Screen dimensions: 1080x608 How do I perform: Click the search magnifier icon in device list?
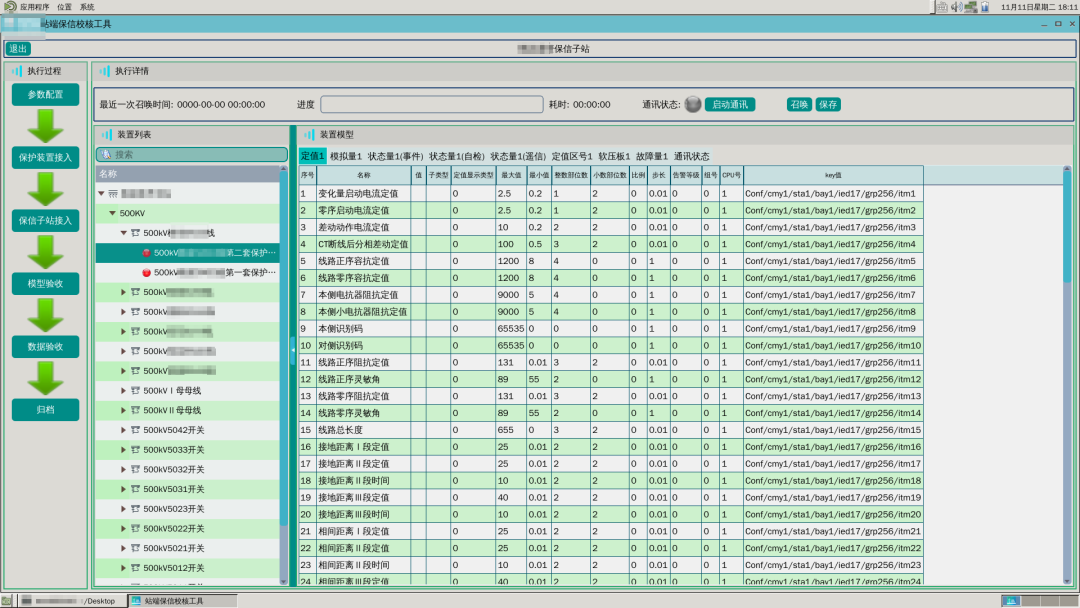coord(105,155)
